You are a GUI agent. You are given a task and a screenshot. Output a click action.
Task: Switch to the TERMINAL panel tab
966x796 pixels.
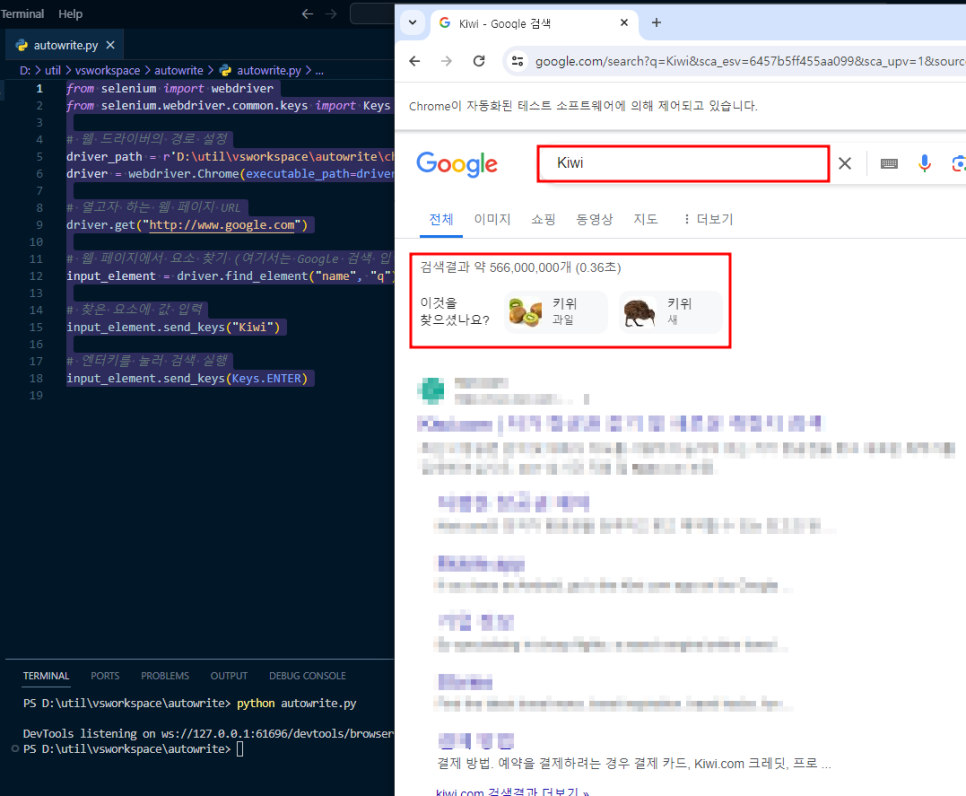pos(46,676)
